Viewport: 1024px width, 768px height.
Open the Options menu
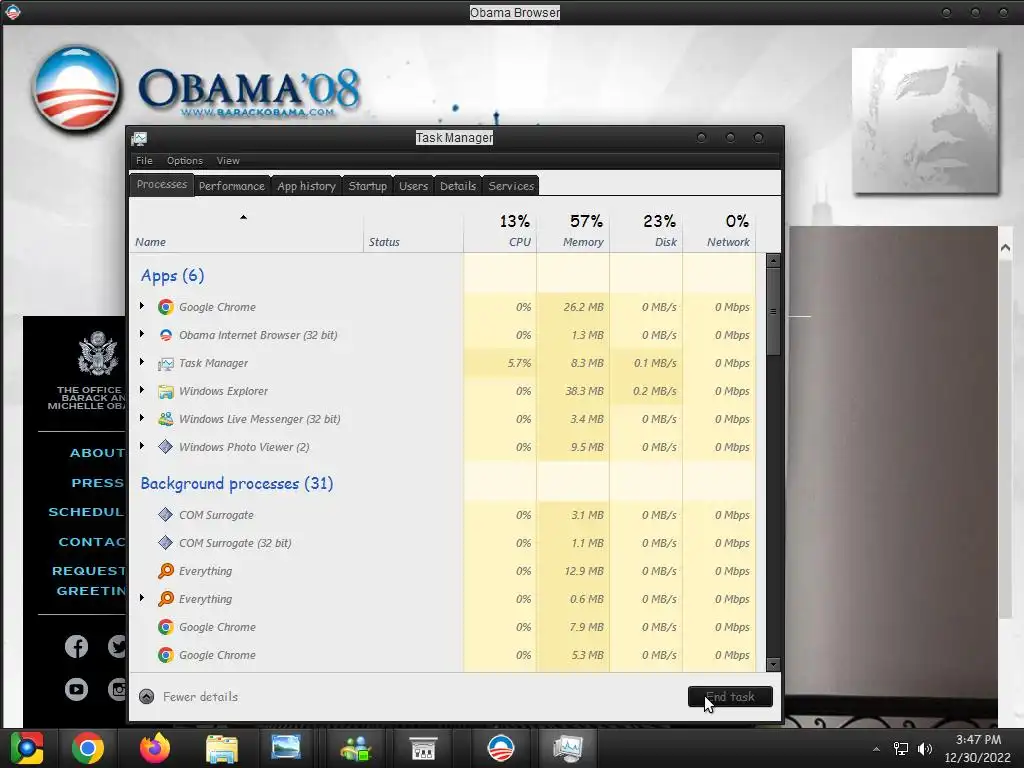pyautogui.click(x=185, y=161)
